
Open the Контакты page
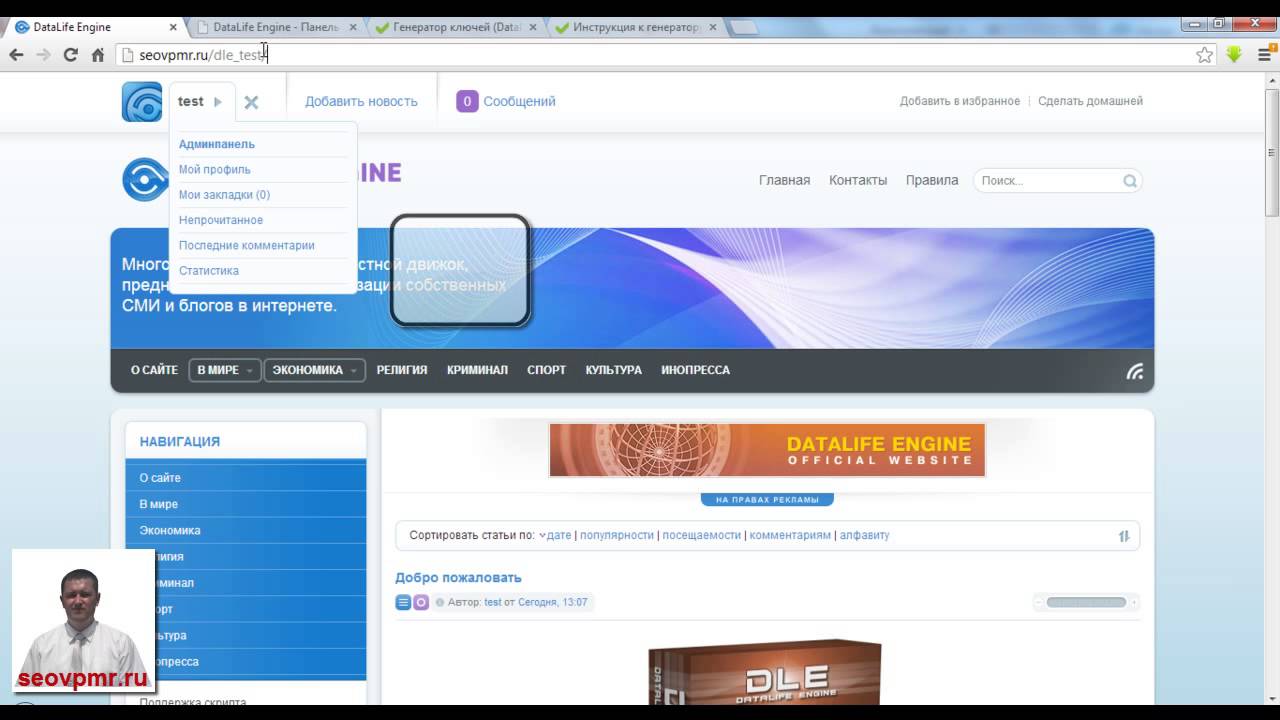coord(858,180)
